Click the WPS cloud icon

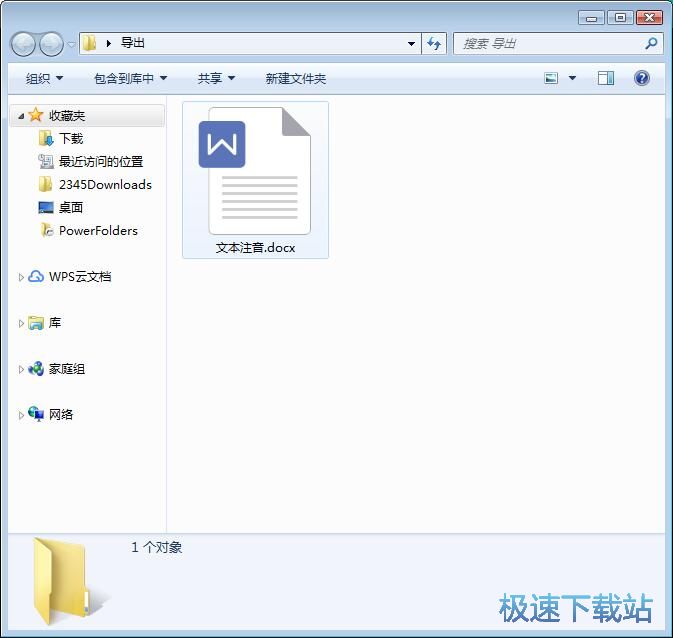click(36, 276)
